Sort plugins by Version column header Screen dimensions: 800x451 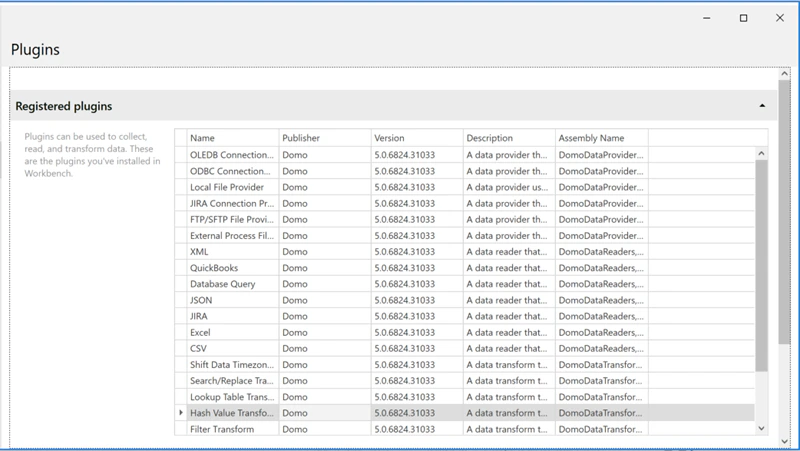coord(417,138)
